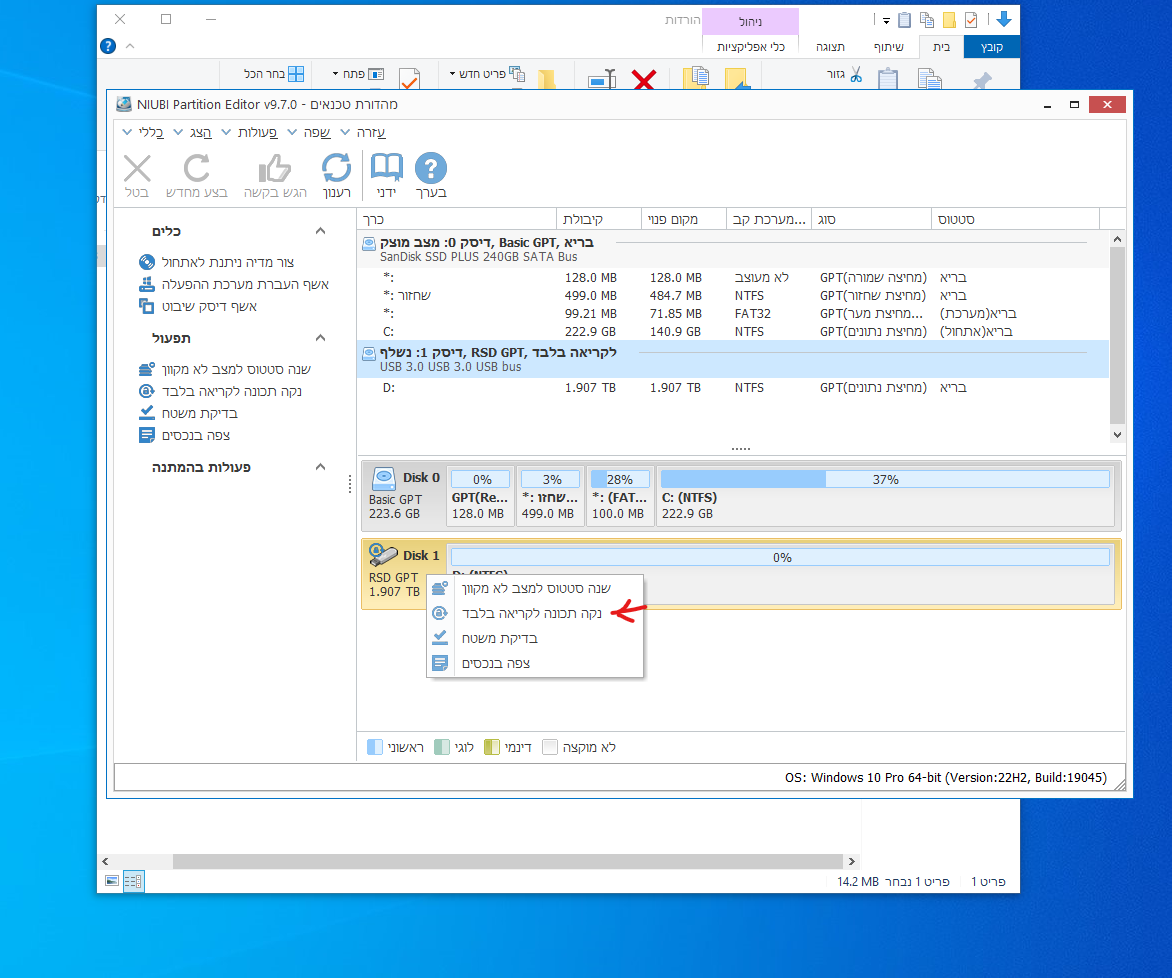Choose context menu צפה בנכסים

[x=535, y=663]
